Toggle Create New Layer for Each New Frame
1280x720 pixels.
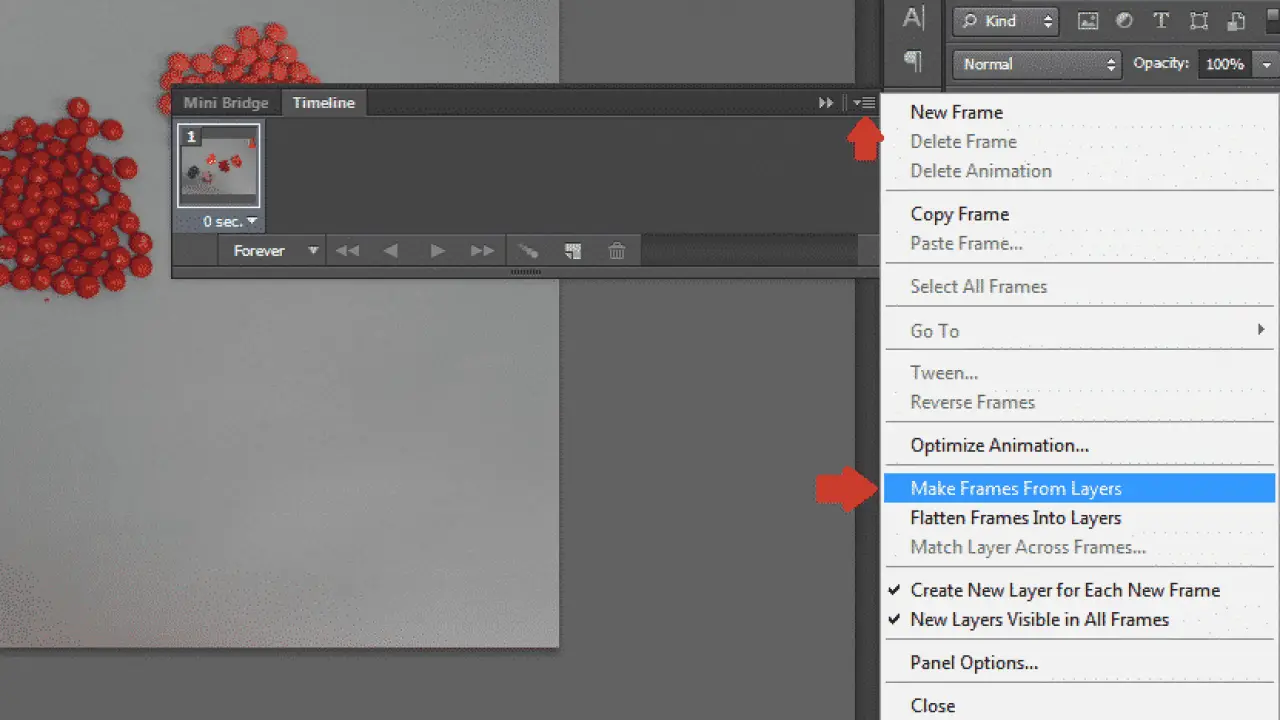[1064, 590]
